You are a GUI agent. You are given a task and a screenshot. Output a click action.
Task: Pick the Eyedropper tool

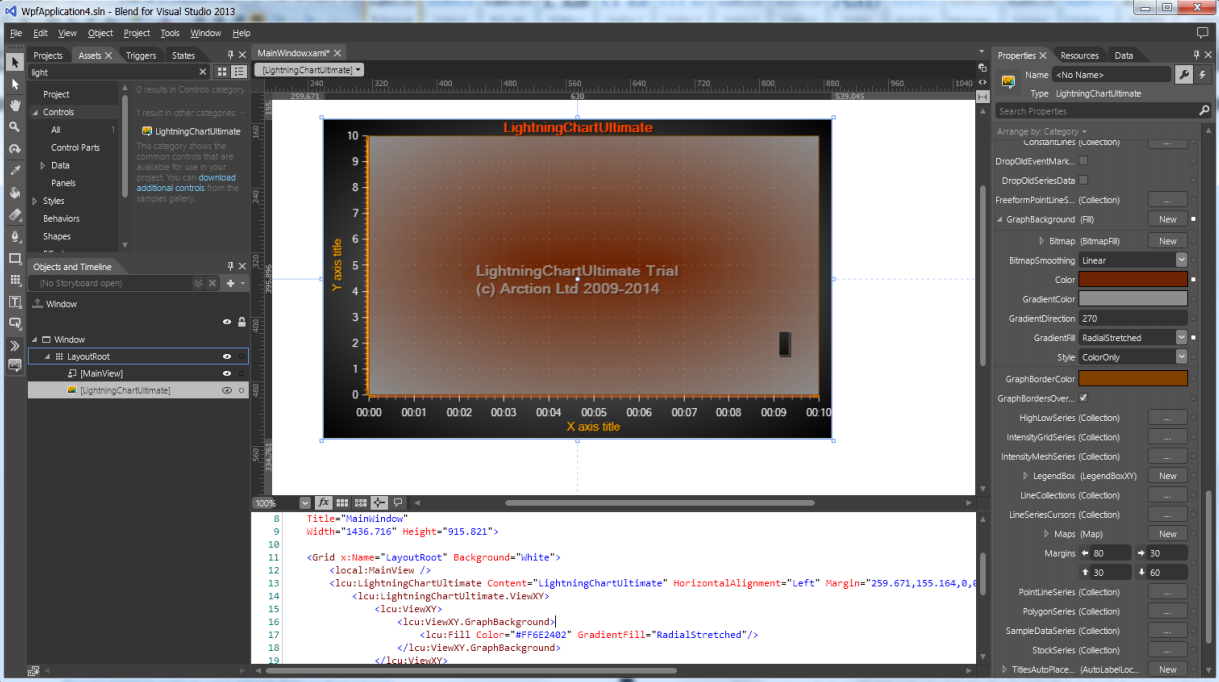pyautogui.click(x=14, y=170)
